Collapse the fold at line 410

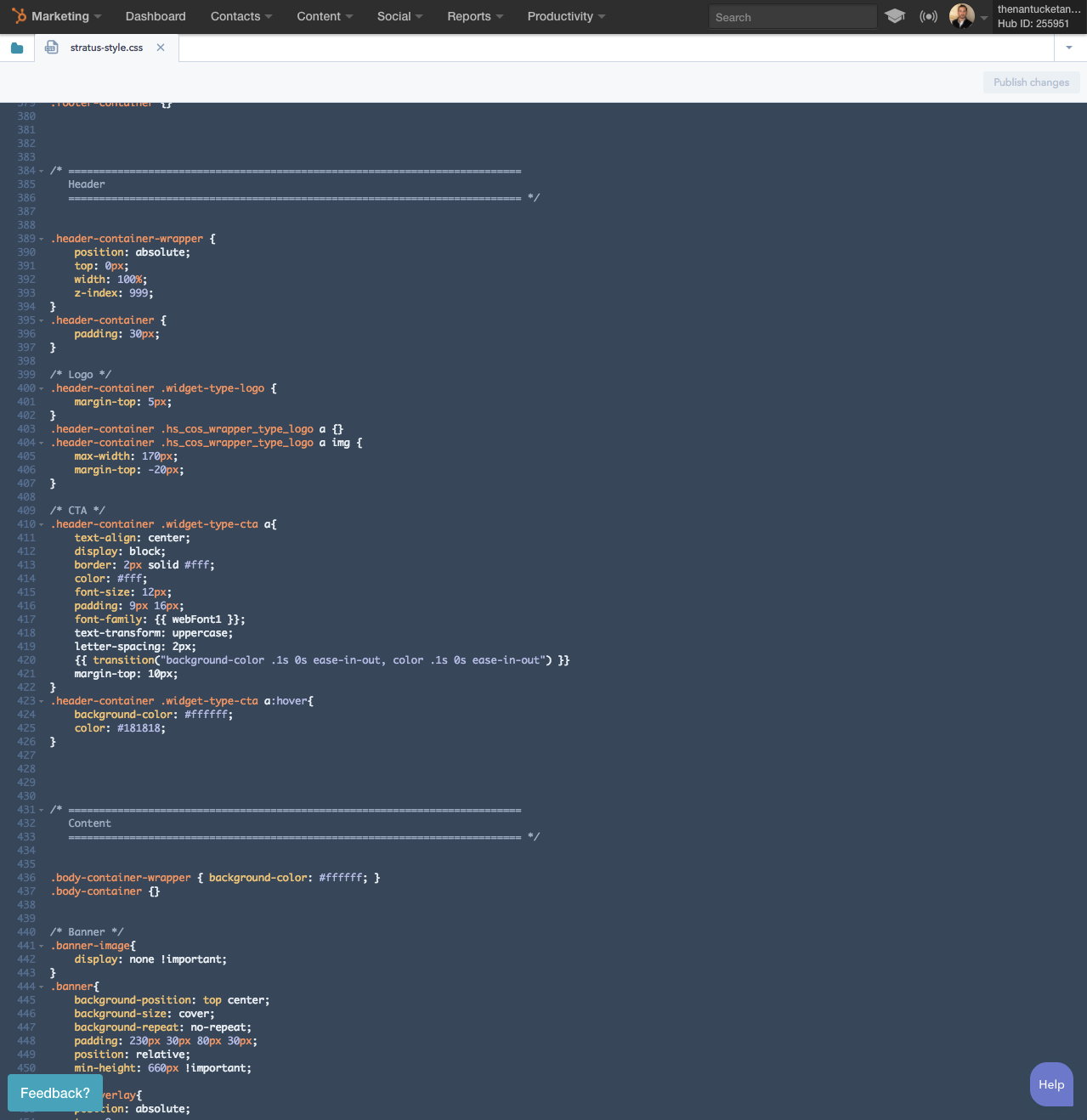pos(41,524)
